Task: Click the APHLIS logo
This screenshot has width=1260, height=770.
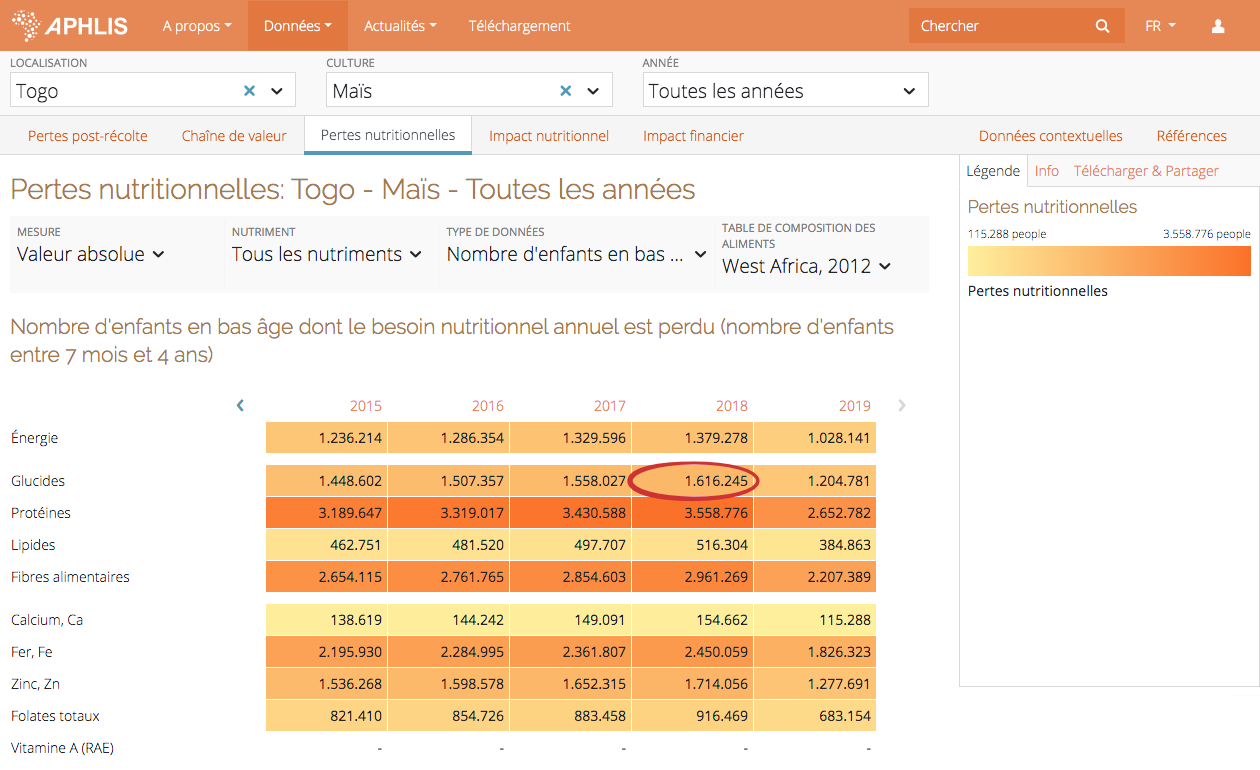Action: (x=70, y=26)
